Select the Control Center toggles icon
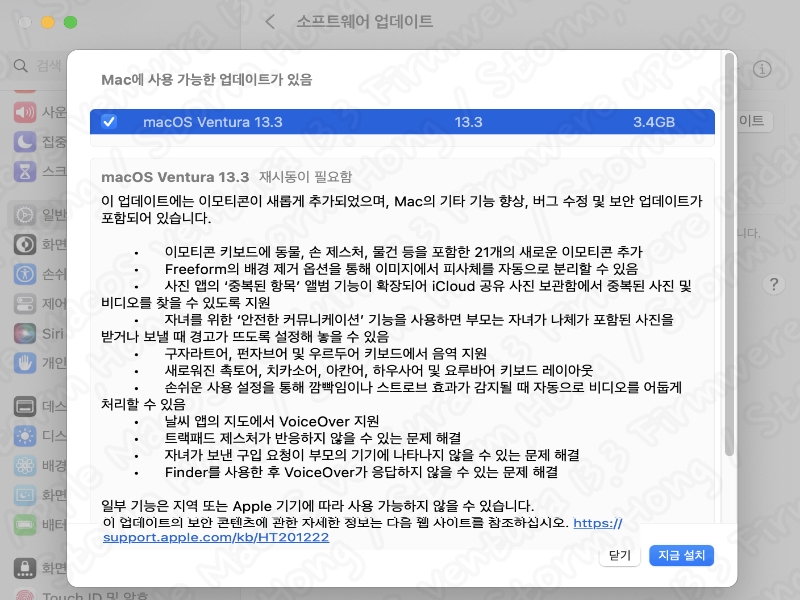 tap(25, 304)
